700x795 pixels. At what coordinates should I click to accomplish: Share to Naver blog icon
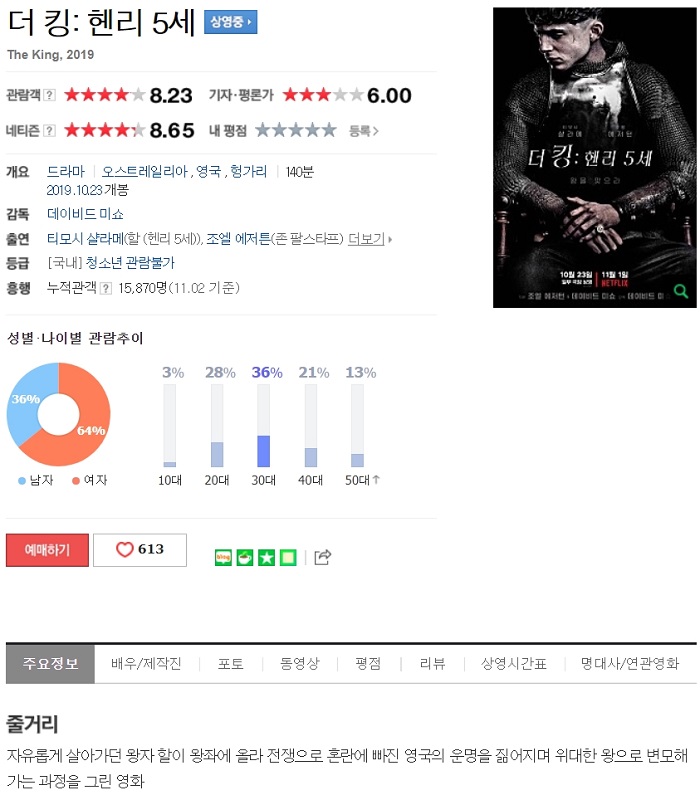223,557
